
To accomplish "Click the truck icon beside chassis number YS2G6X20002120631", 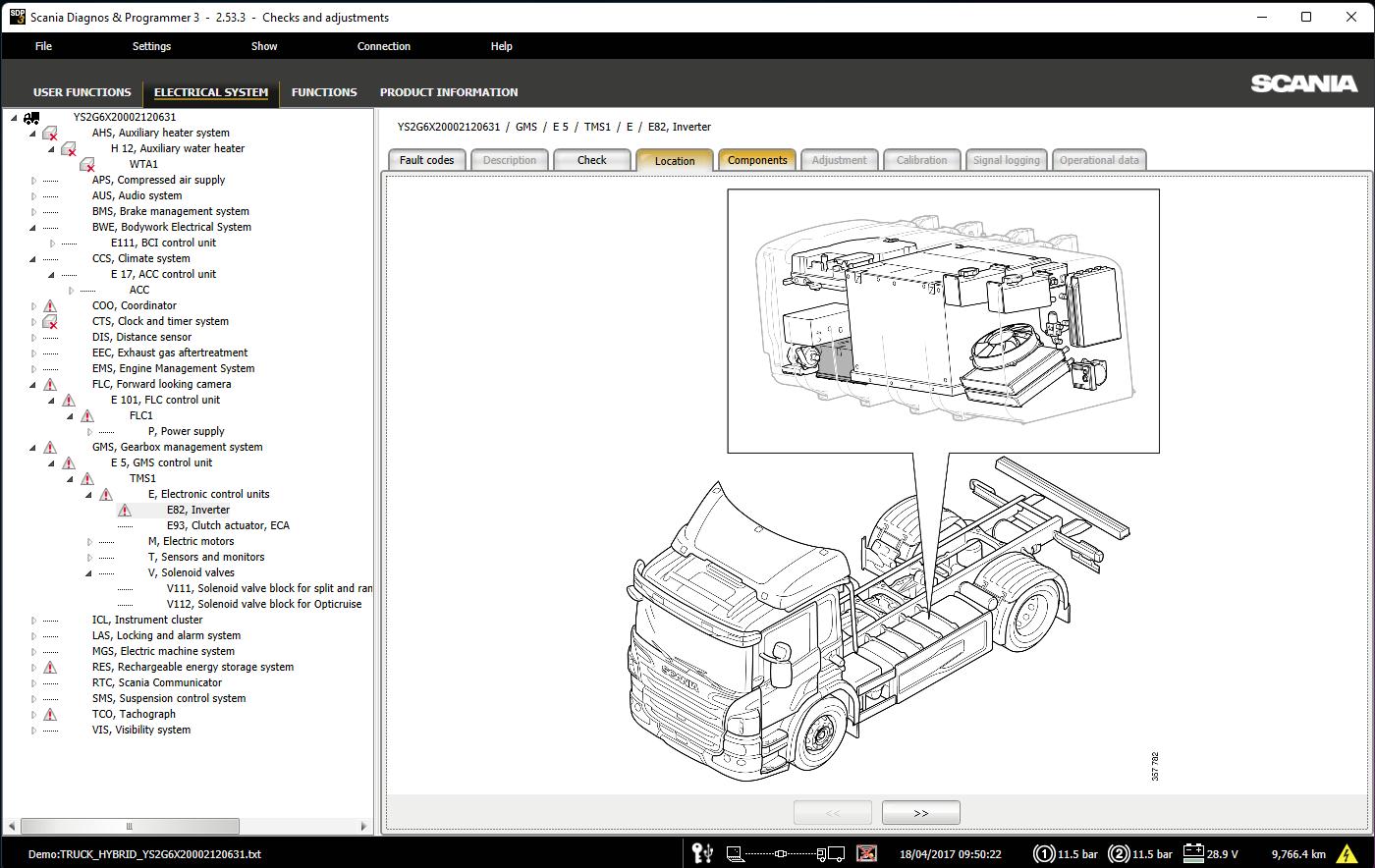I will 33,116.
